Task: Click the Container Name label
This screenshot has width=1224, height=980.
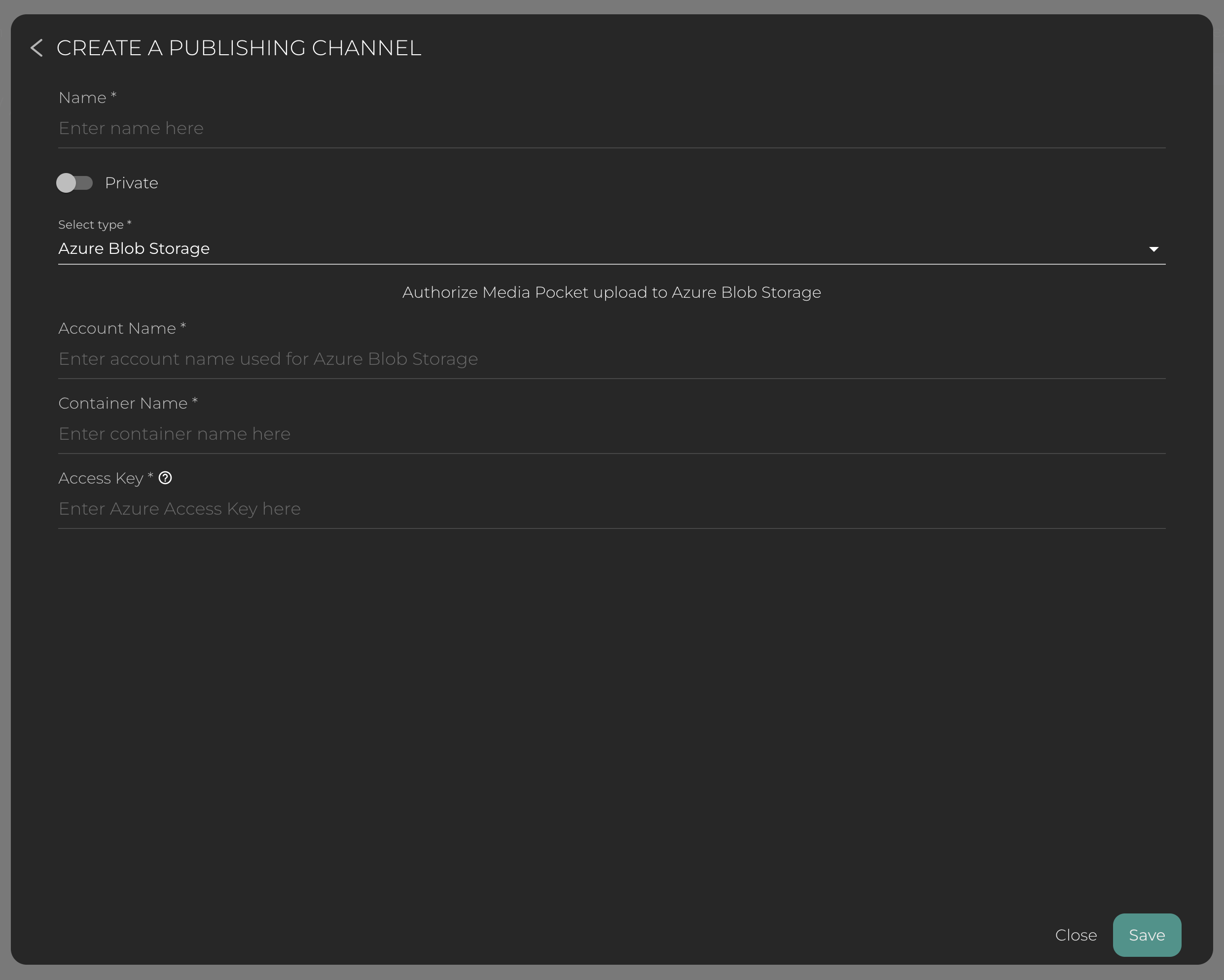Action: 123,403
